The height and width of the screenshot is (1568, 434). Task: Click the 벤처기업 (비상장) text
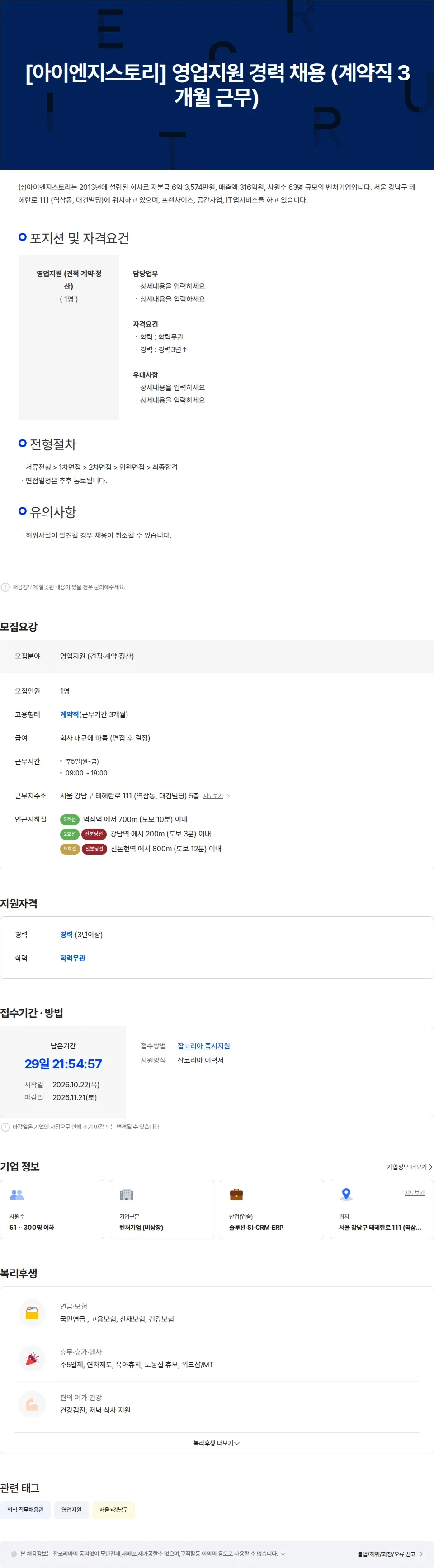[141, 1227]
